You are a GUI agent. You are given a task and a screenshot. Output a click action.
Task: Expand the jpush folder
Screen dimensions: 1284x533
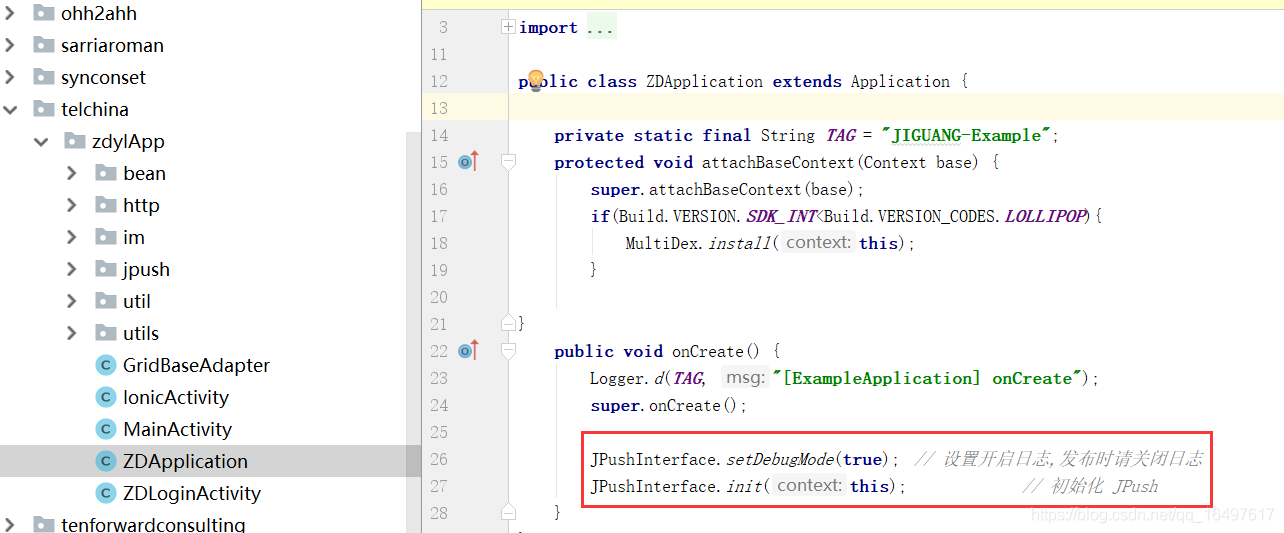pos(72,269)
